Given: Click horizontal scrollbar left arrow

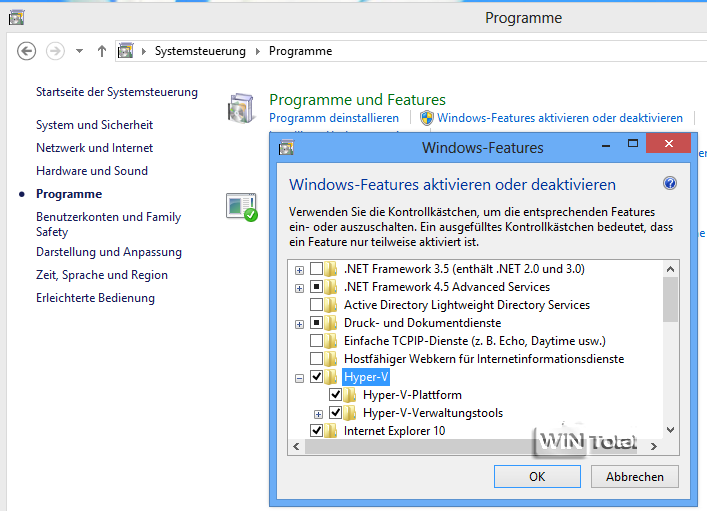Looking at the screenshot, I should (296, 447).
